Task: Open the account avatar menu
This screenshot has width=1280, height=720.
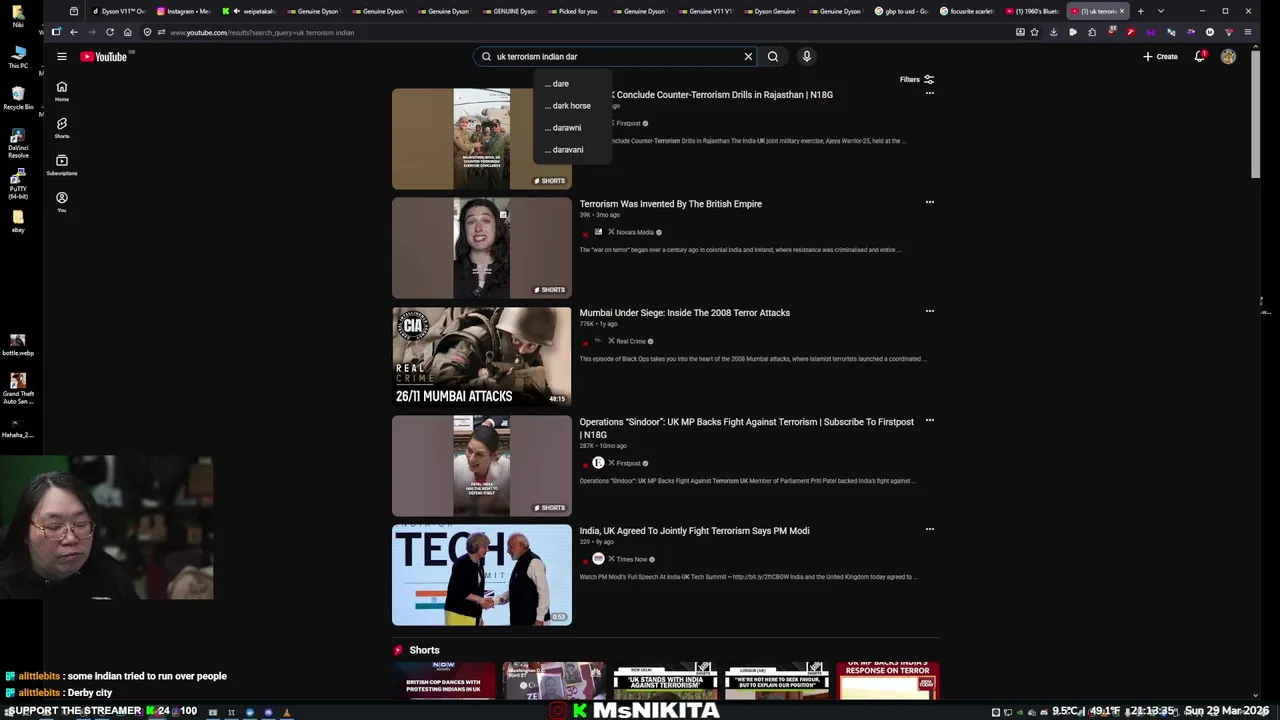Action: pyautogui.click(x=1228, y=57)
